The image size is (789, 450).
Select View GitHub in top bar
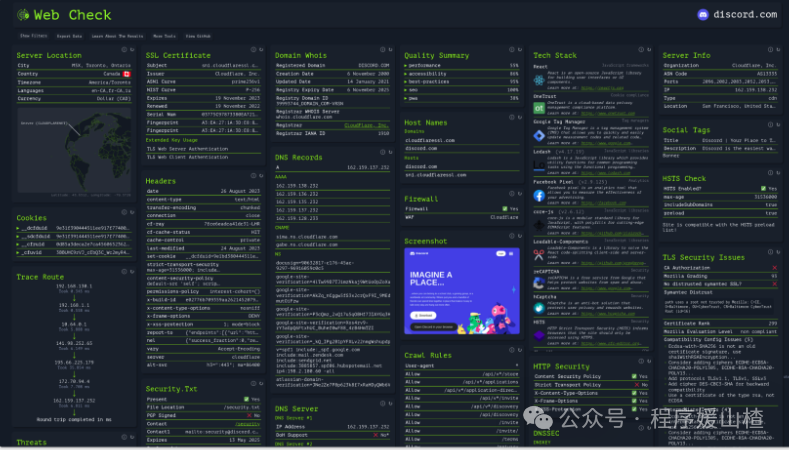click(x=198, y=36)
